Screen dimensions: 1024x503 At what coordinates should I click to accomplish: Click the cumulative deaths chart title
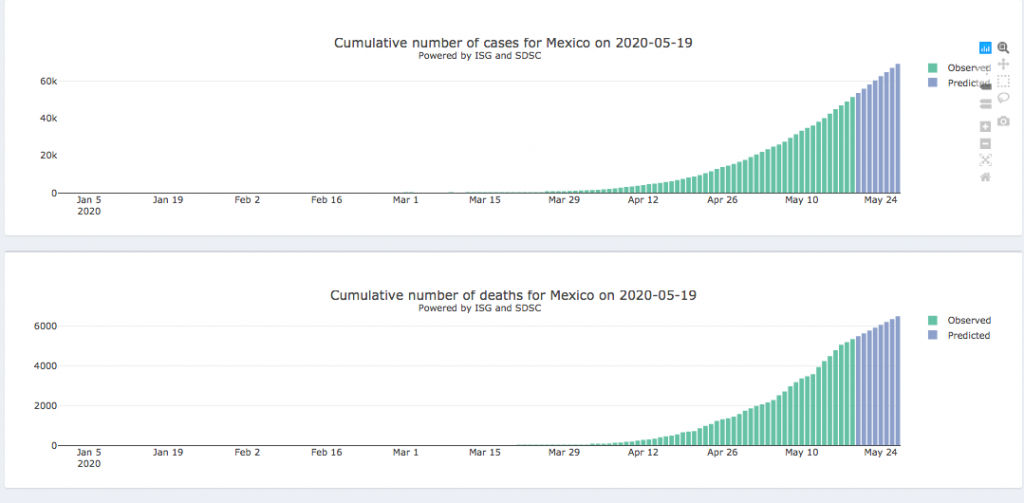tap(513, 296)
